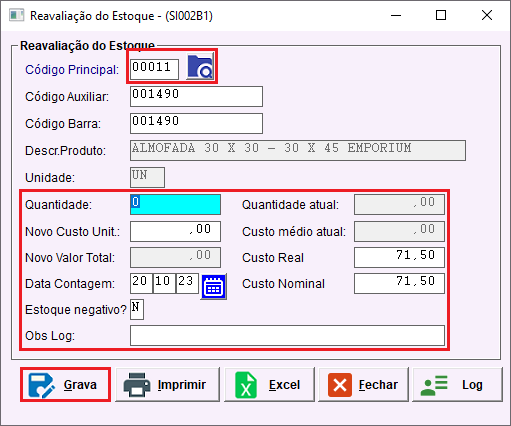Close the form with Fechar button

(363, 385)
